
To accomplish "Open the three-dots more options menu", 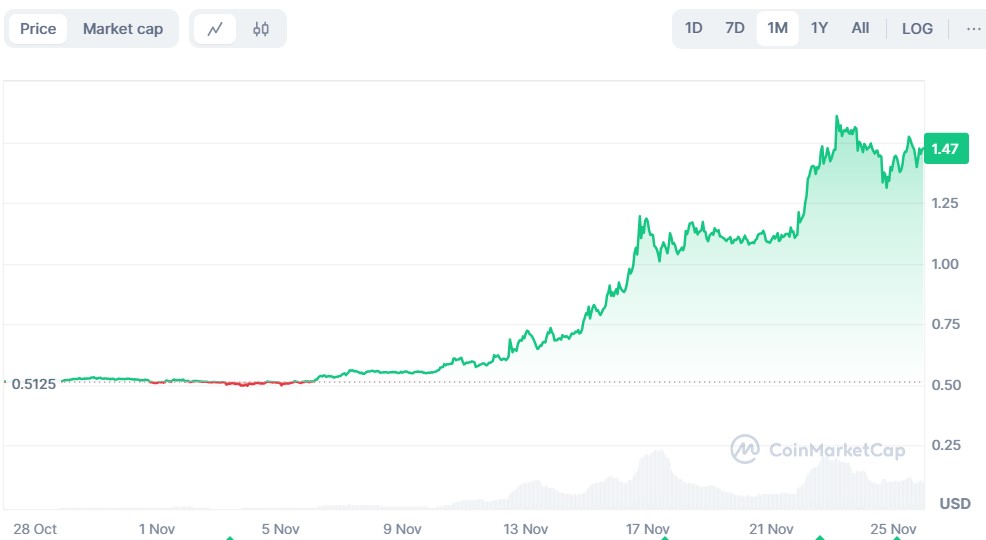I will 973,28.
